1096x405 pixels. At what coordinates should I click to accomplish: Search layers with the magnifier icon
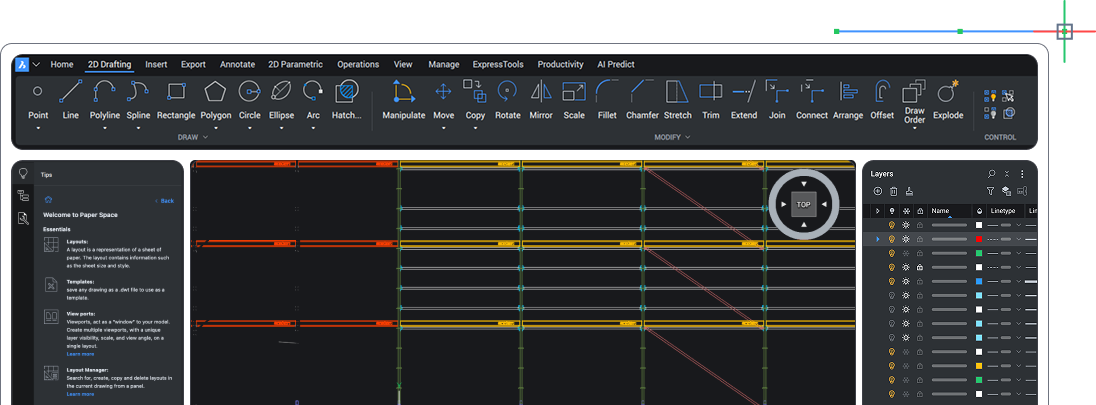click(991, 173)
